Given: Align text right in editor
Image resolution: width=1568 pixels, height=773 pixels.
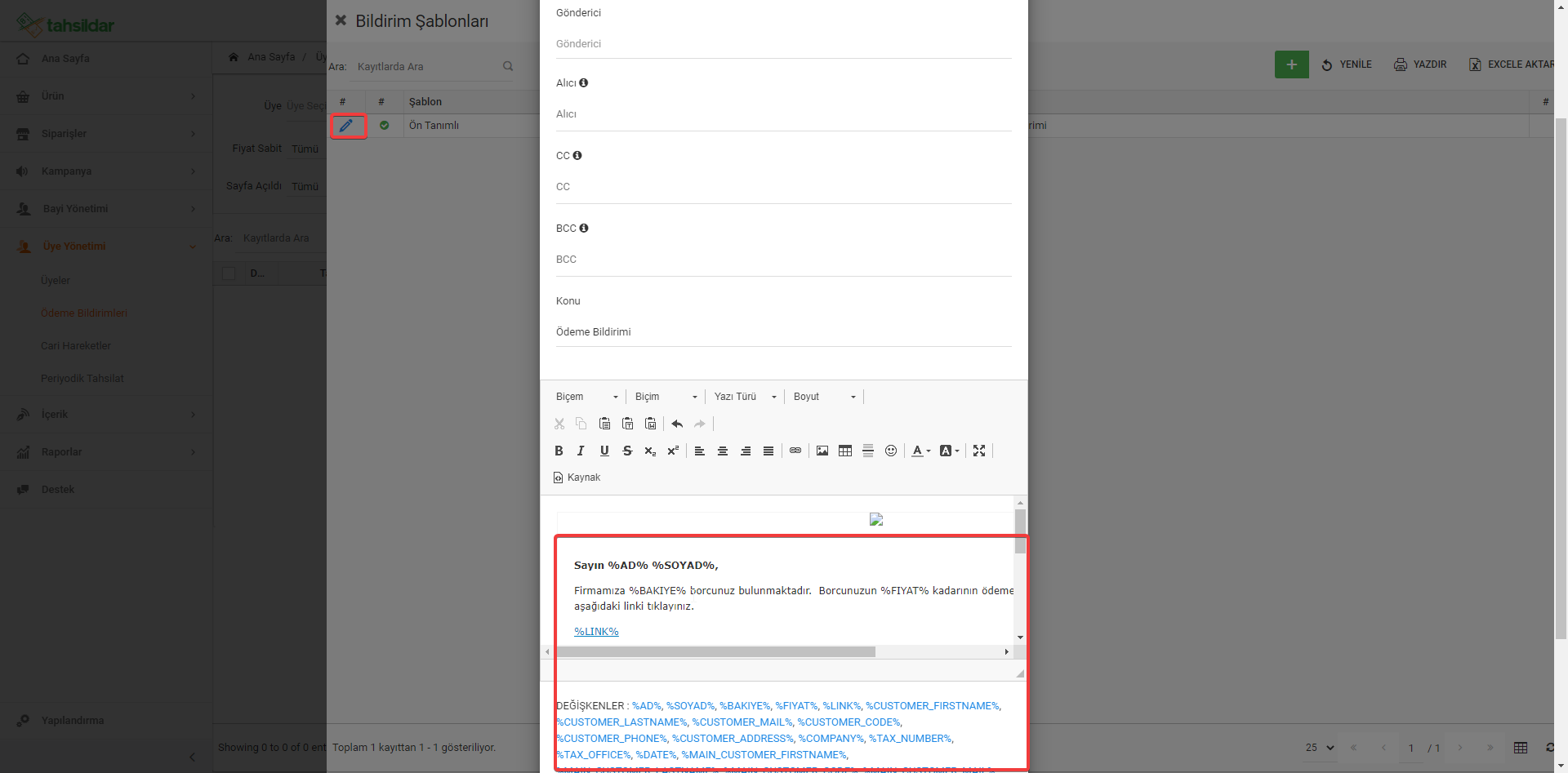Looking at the screenshot, I should click(x=746, y=451).
